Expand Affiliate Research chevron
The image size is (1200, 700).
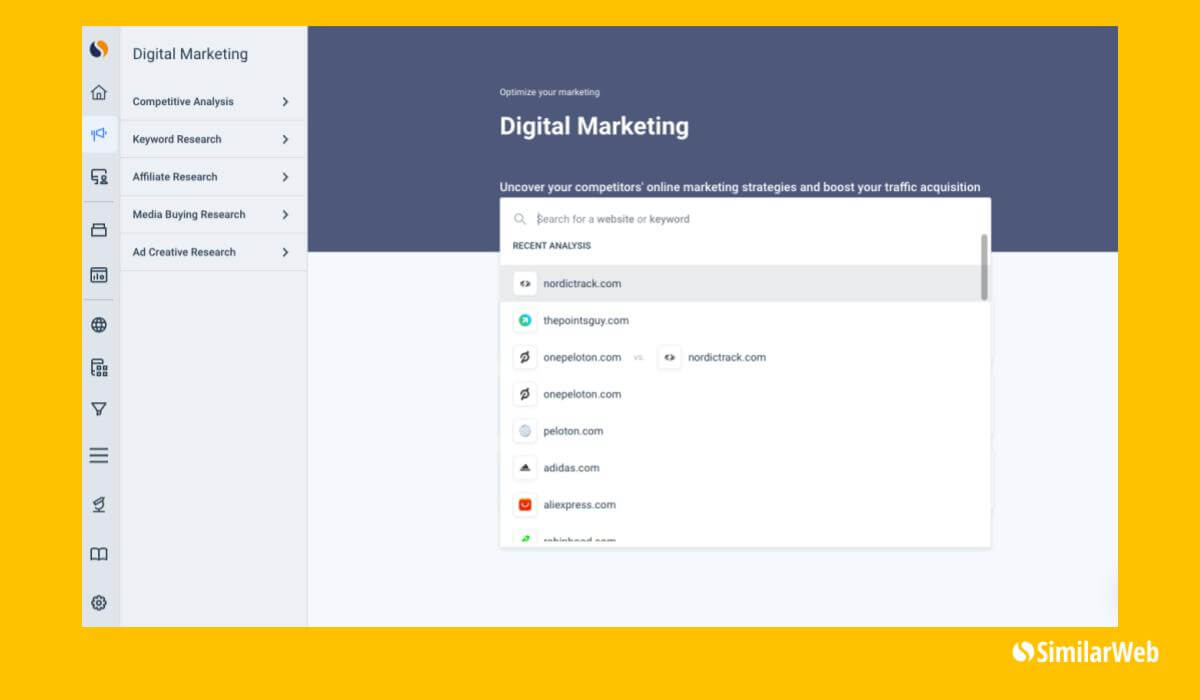pyautogui.click(x=285, y=177)
